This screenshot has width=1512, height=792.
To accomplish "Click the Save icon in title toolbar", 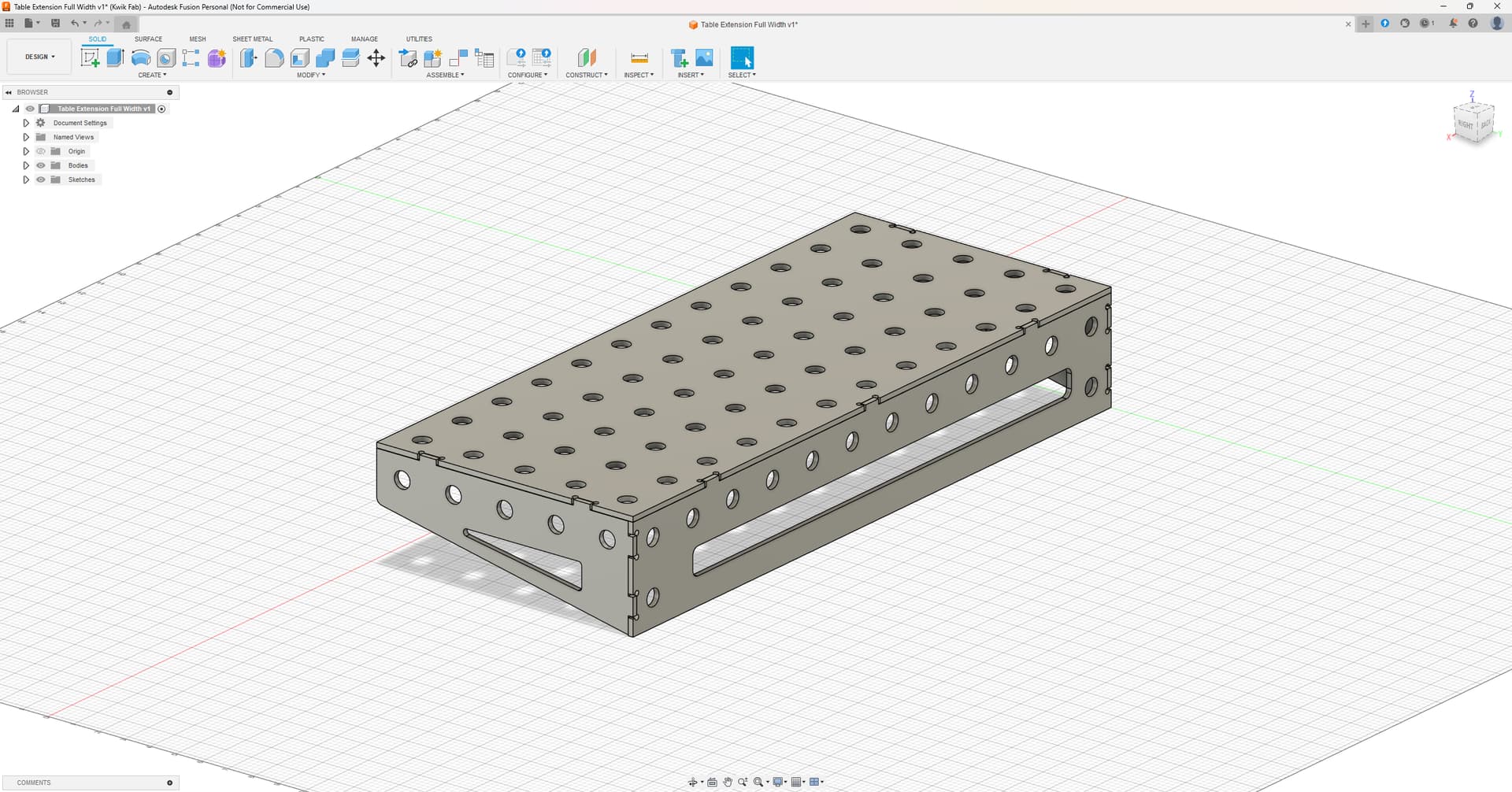I will pos(55,23).
